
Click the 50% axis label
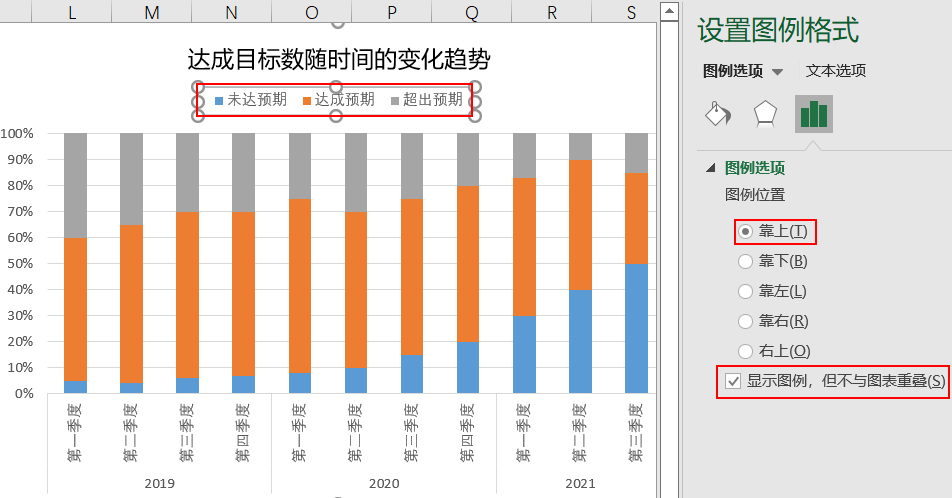pyautogui.click(x=21, y=264)
